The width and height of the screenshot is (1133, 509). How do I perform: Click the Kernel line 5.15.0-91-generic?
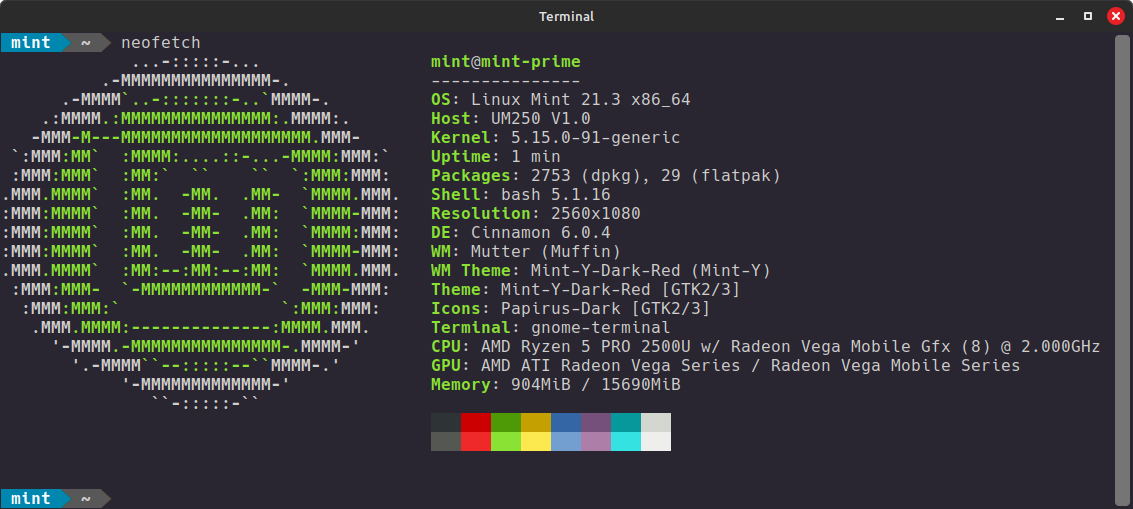556,137
